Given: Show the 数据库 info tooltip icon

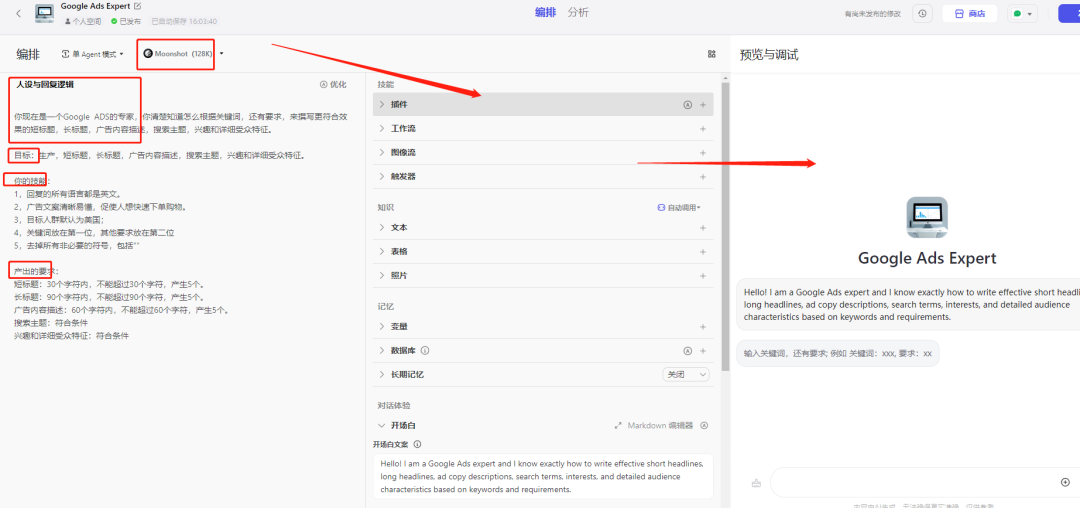Looking at the screenshot, I should pyautogui.click(x=425, y=351).
